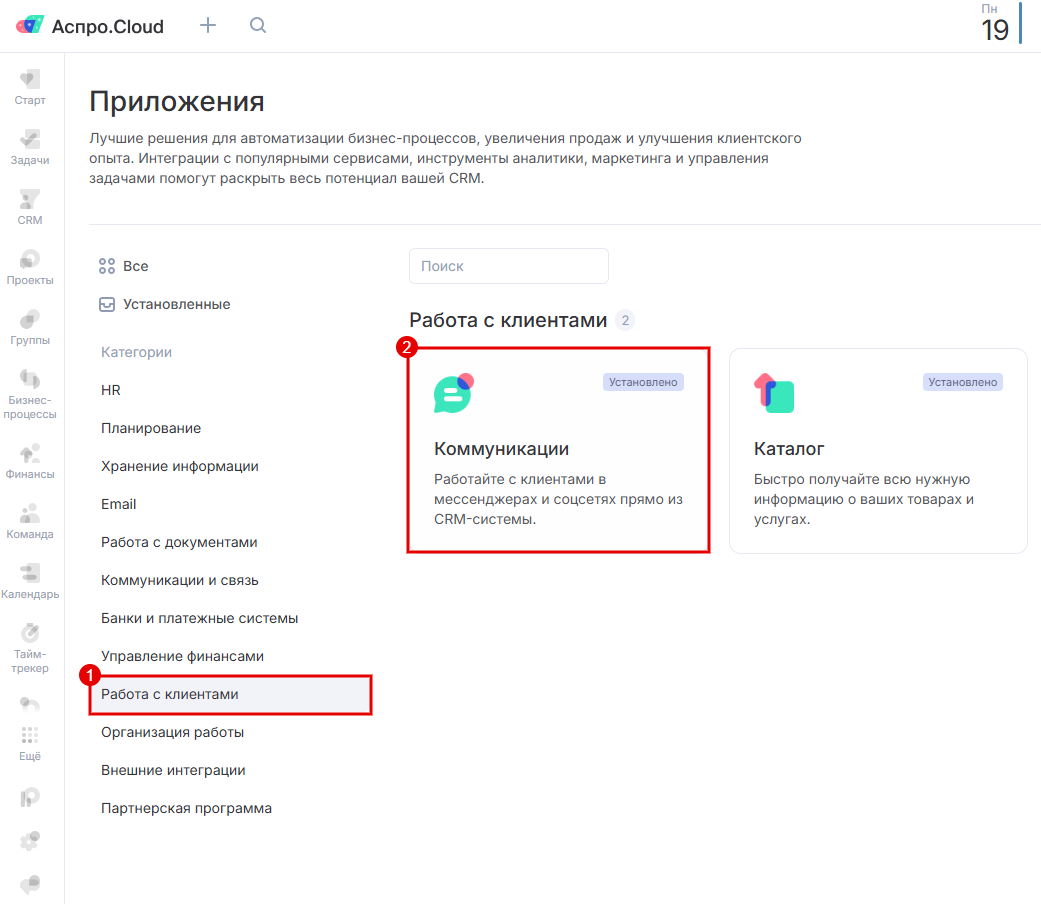Show all apps via Все
This screenshot has width=1041, height=904.
tap(125, 266)
